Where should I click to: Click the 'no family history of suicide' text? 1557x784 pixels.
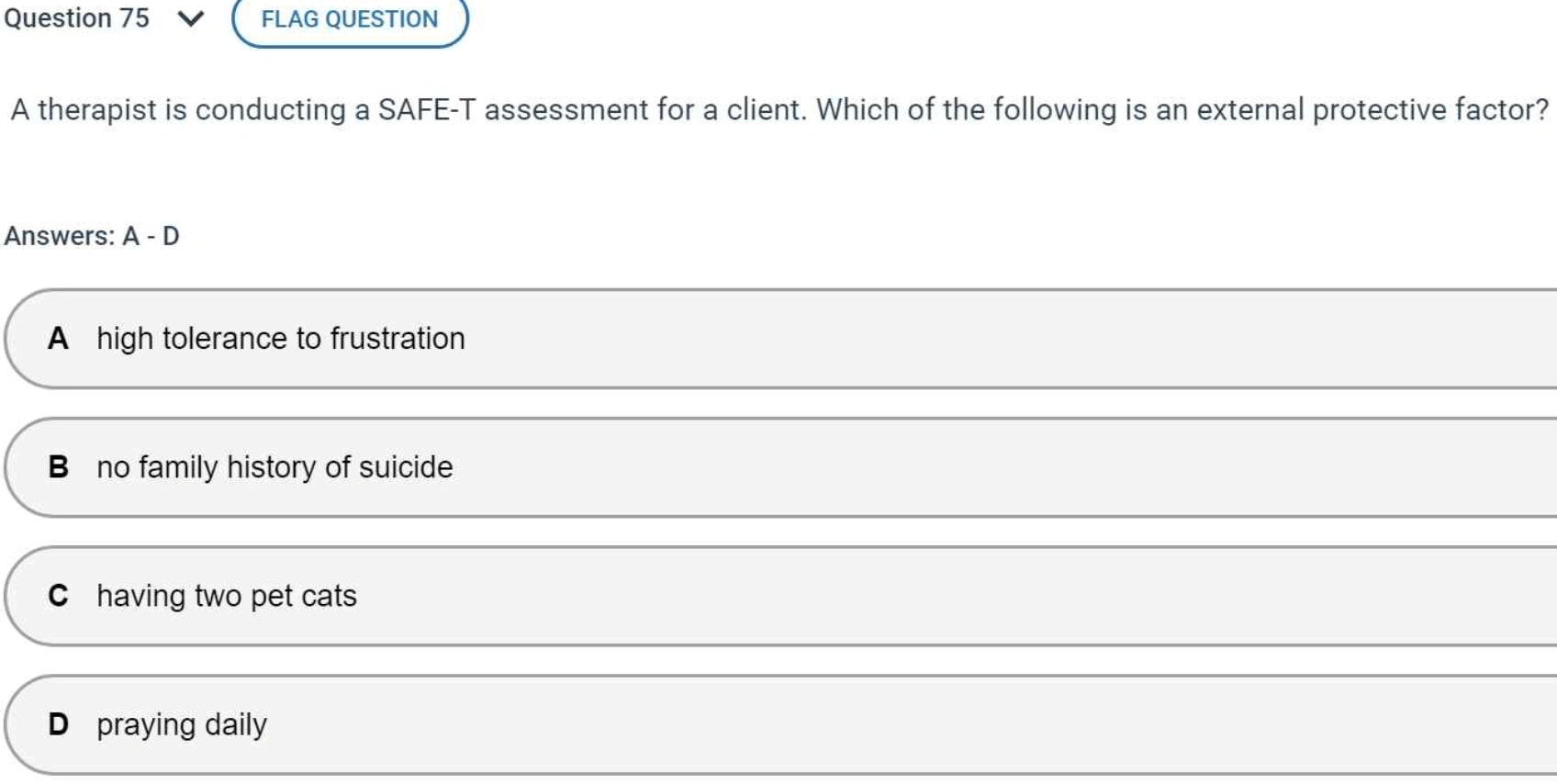(274, 467)
